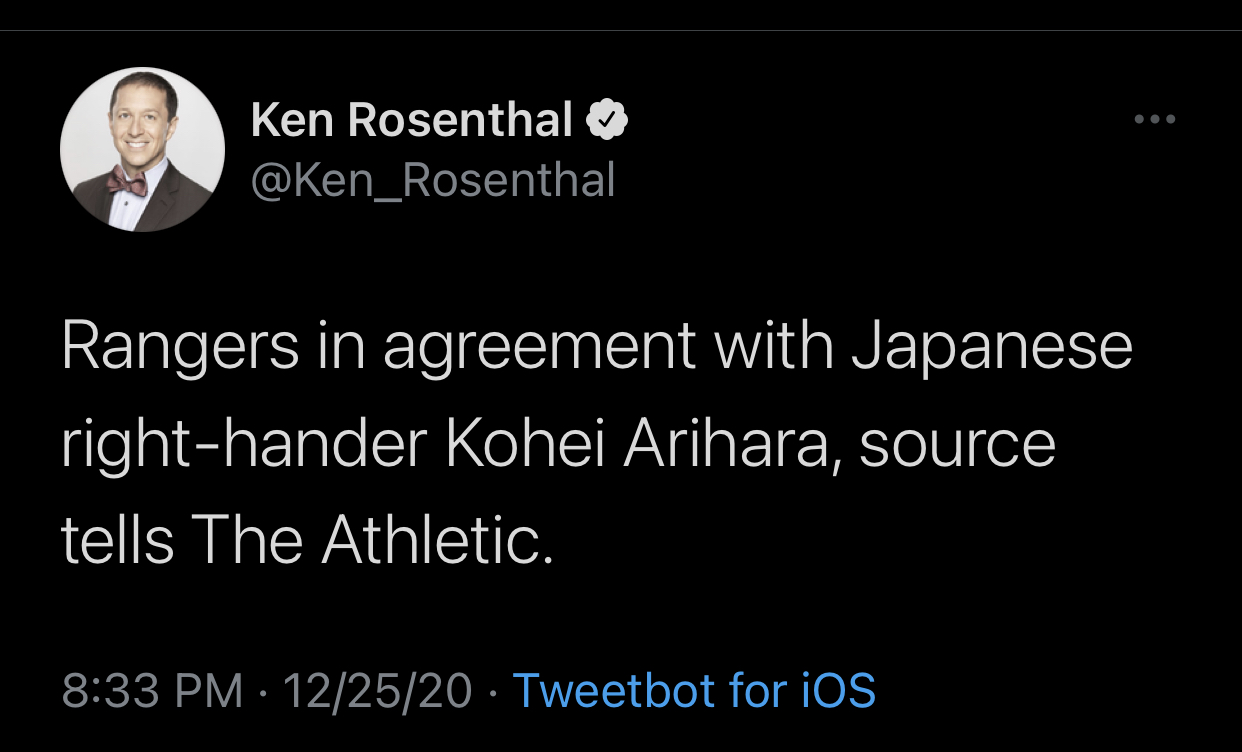Image resolution: width=1242 pixels, height=752 pixels.
Task: Click the word source in the tweet
Action: coord(957,445)
